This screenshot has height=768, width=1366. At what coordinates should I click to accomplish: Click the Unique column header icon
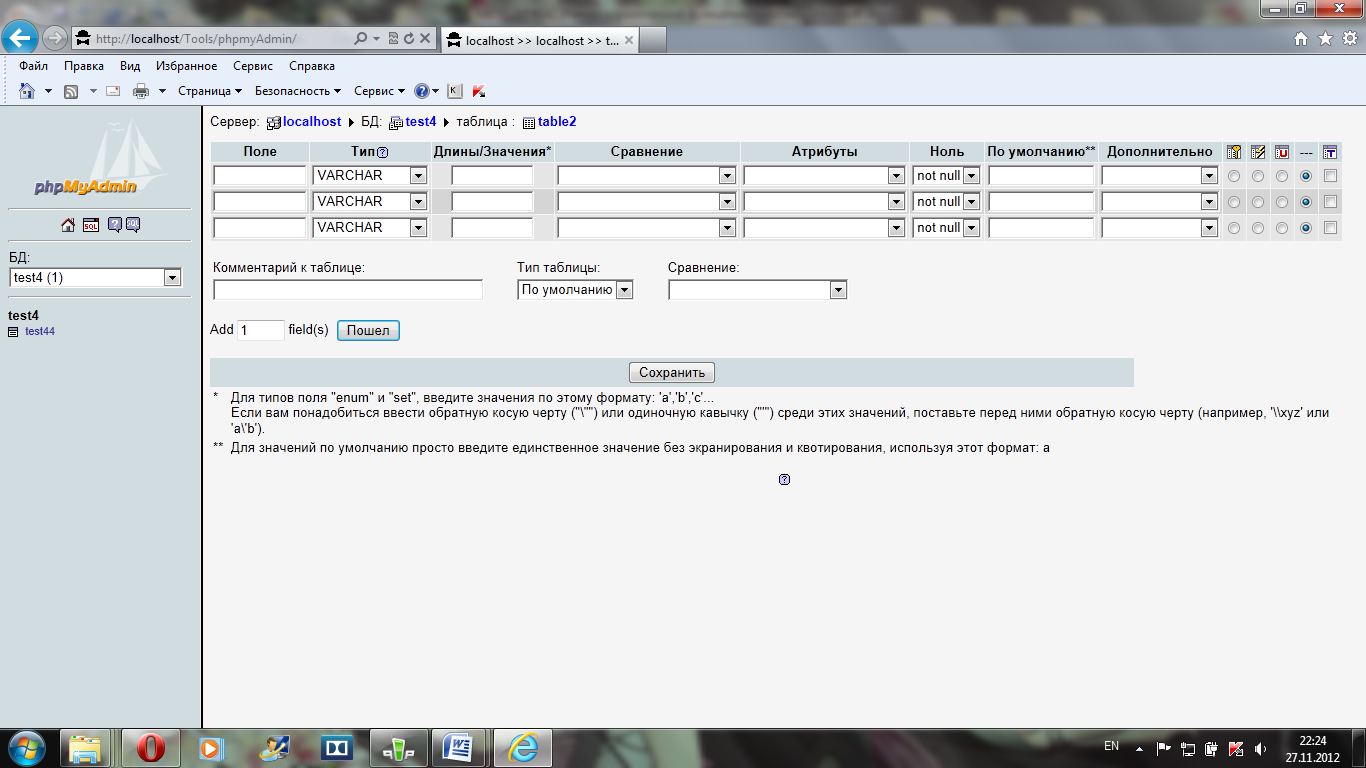pos(1282,152)
